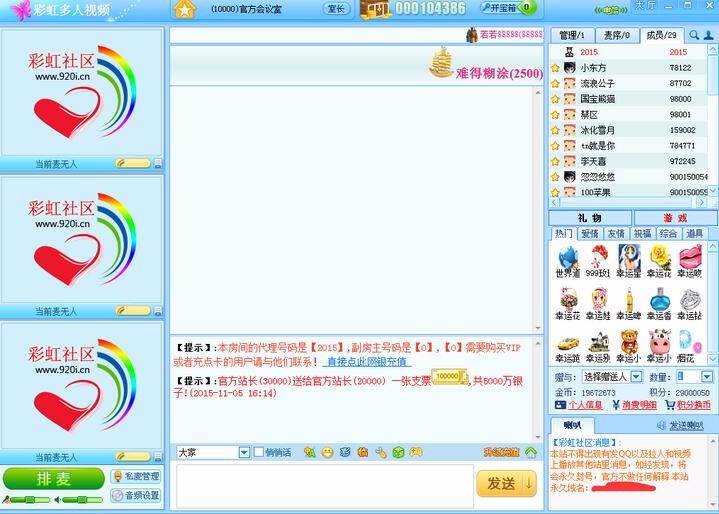
Task: Click the green dice icon in chat toolbar
Action: click(x=398, y=453)
